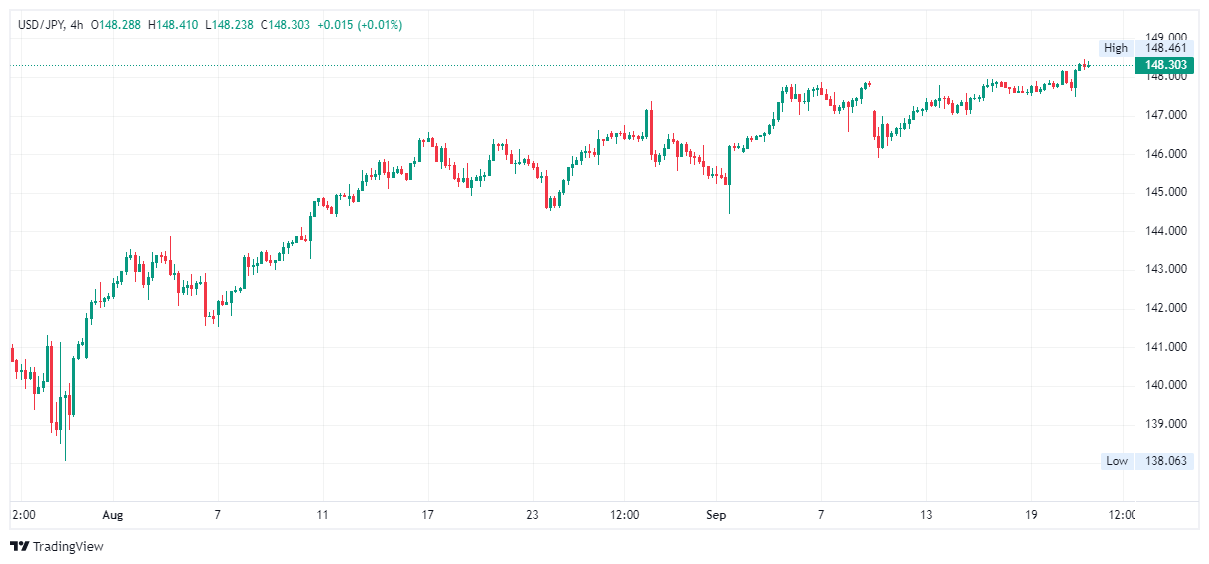
Task: Click the +0.015 (+0.01%) change value
Action: [x=359, y=25]
